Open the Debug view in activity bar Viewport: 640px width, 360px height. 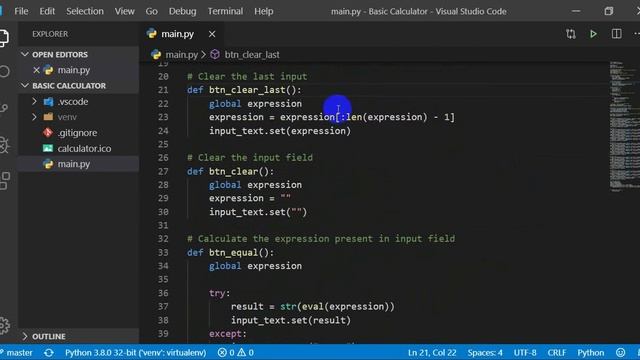click(x=4, y=144)
